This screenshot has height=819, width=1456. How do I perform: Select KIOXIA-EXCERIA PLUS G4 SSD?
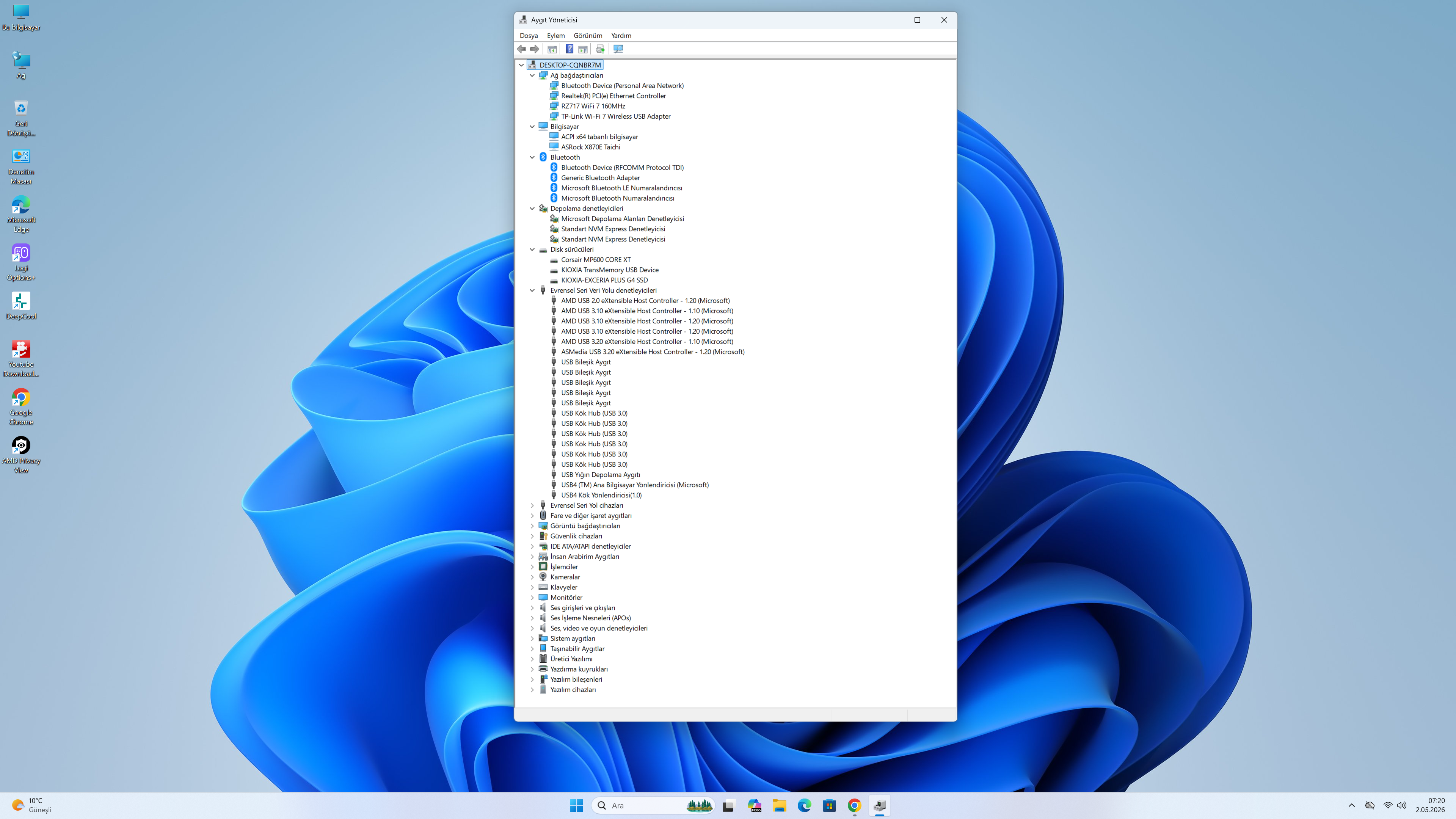click(x=604, y=280)
